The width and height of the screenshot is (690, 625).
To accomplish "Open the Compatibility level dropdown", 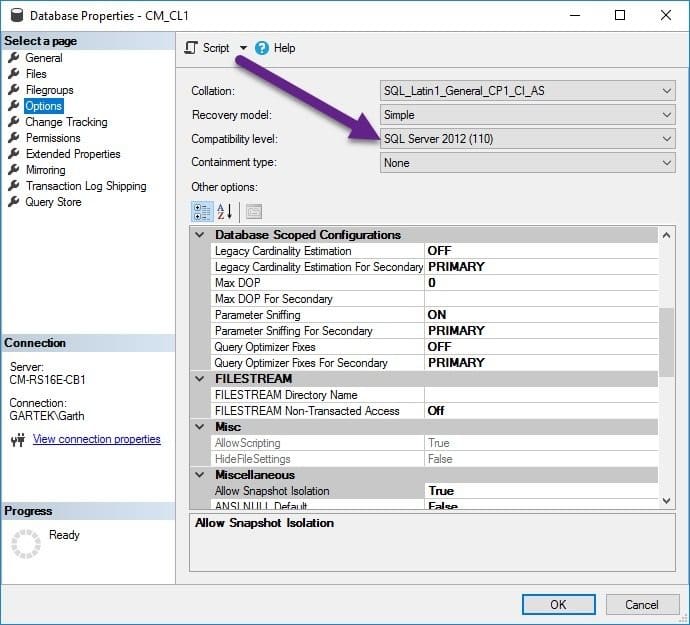I will pyautogui.click(x=527, y=139).
